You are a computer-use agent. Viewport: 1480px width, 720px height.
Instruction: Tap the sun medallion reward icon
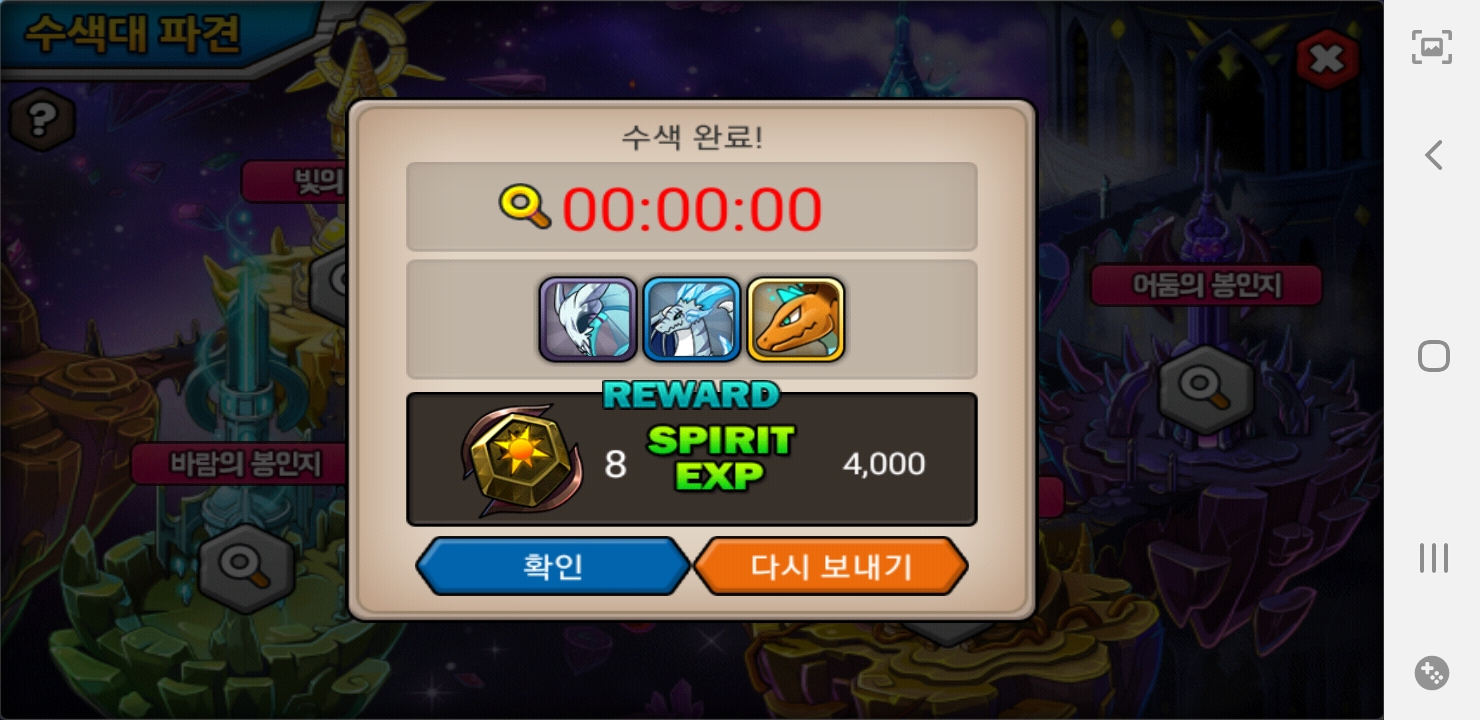click(521, 461)
